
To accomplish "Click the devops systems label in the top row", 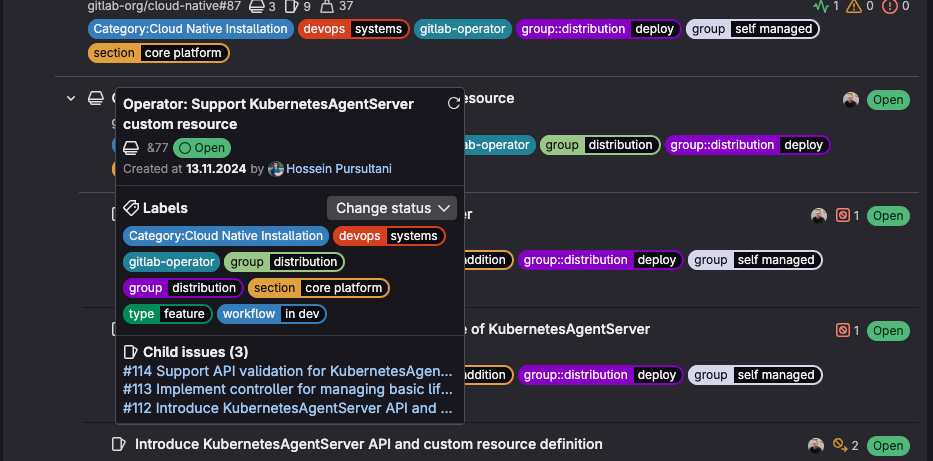I will coord(353,29).
